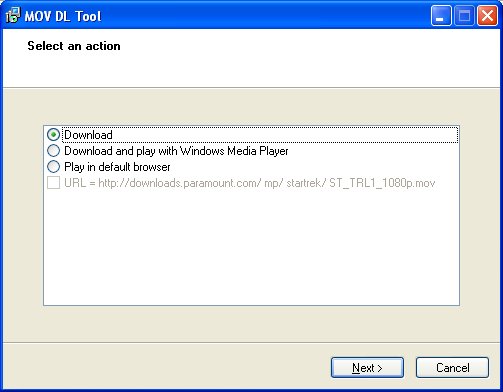
Task: Minimize the MOV DL Tool window
Action: pyautogui.click(x=441, y=15)
